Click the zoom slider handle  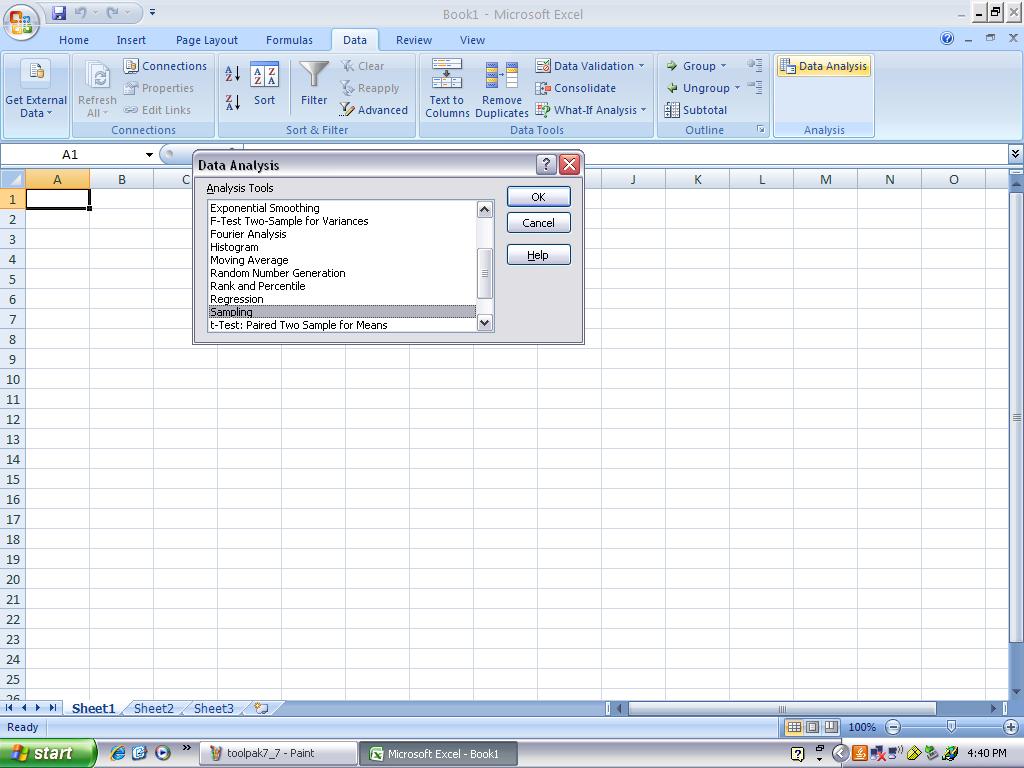tap(951, 727)
